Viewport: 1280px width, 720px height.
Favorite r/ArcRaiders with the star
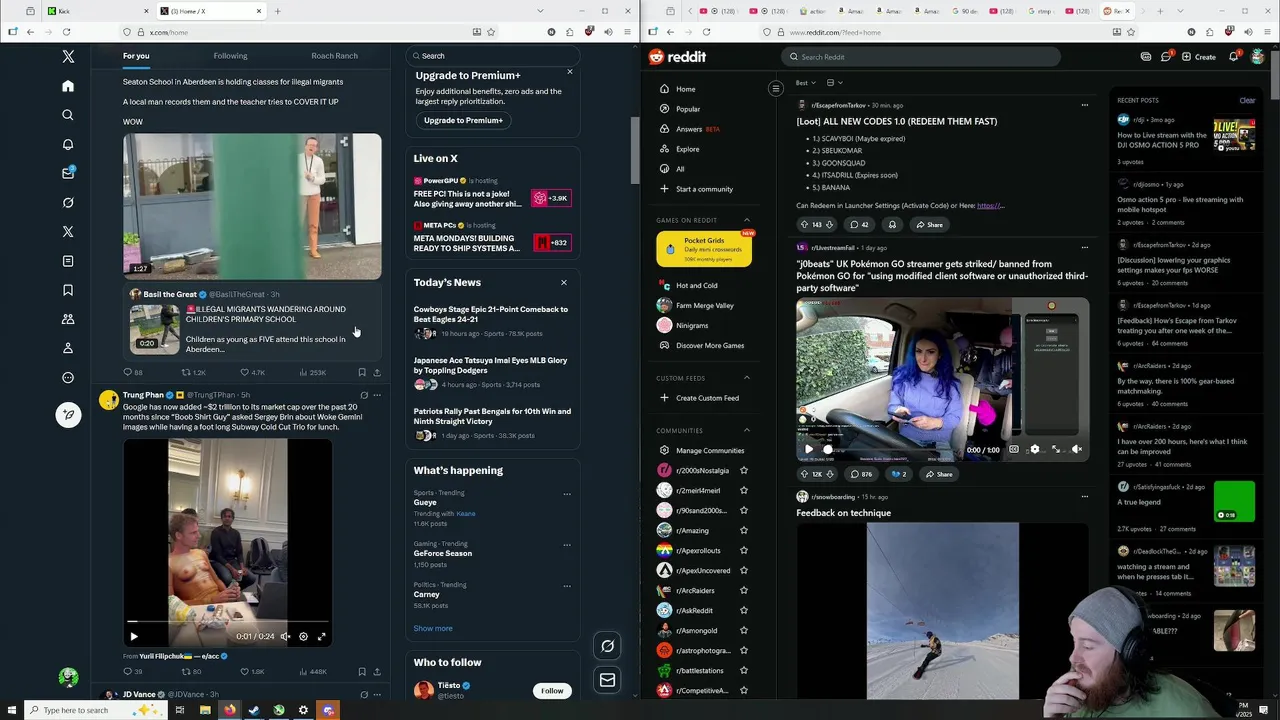tap(743, 590)
